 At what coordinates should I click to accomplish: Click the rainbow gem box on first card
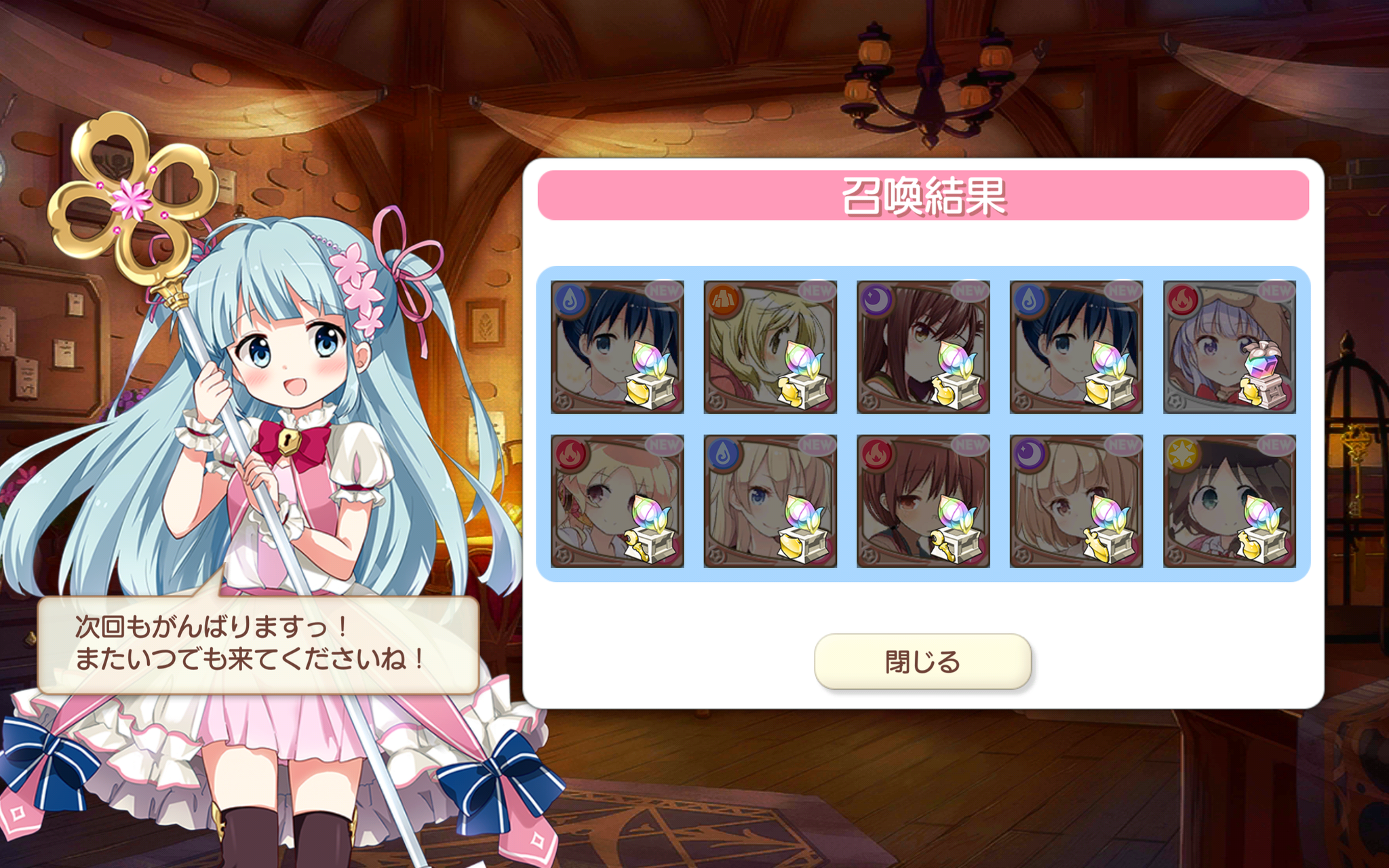(x=650, y=374)
